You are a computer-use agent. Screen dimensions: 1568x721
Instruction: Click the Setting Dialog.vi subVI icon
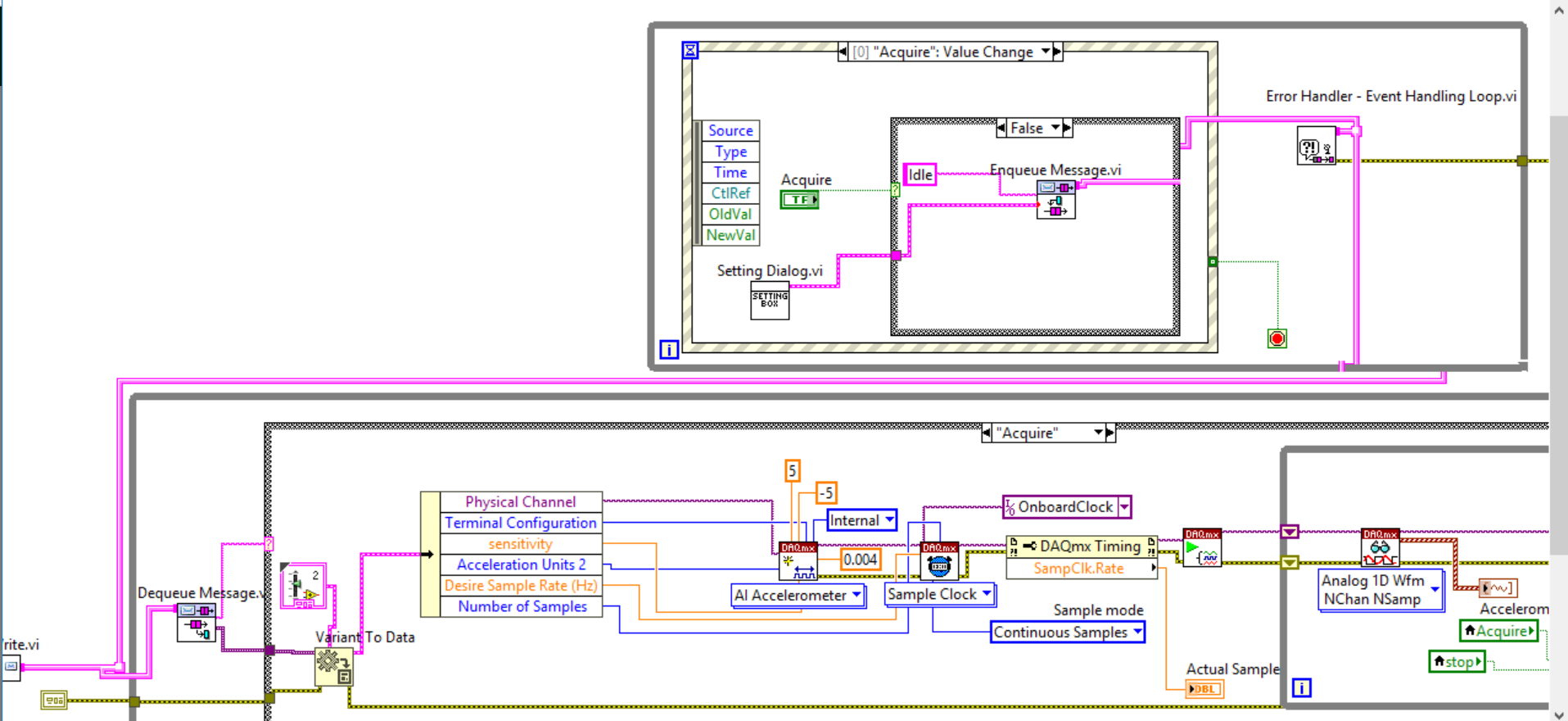770,300
